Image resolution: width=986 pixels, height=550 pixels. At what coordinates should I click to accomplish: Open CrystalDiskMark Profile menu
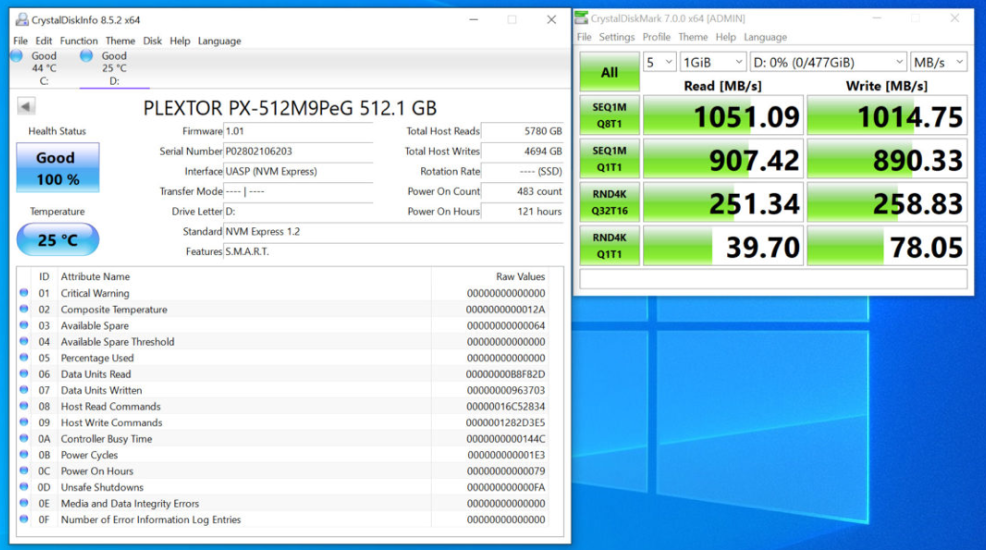(x=656, y=37)
